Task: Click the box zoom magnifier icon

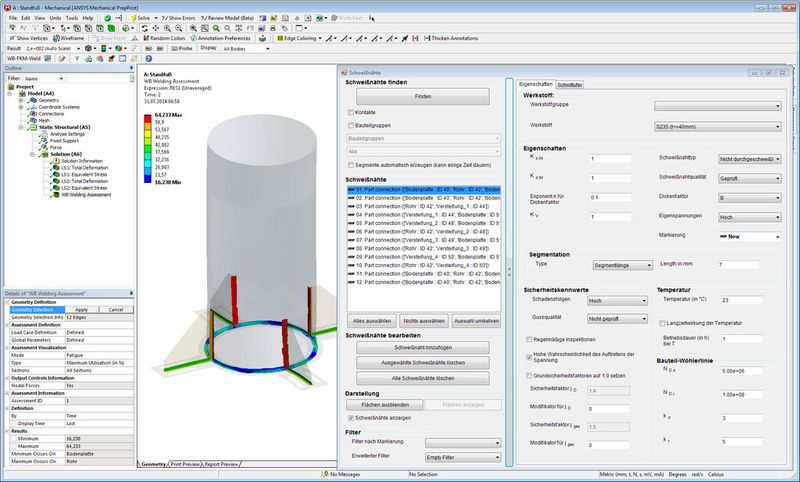Action: [x=205, y=28]
